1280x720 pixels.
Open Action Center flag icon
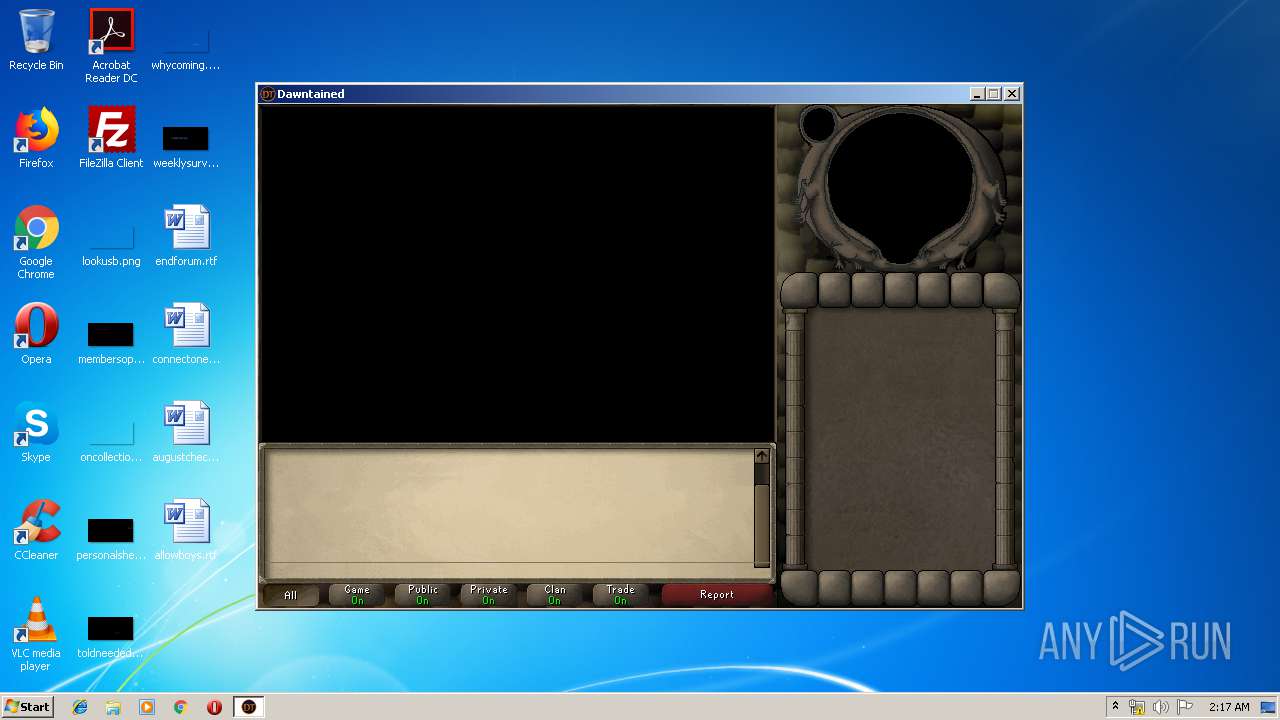1185,707
